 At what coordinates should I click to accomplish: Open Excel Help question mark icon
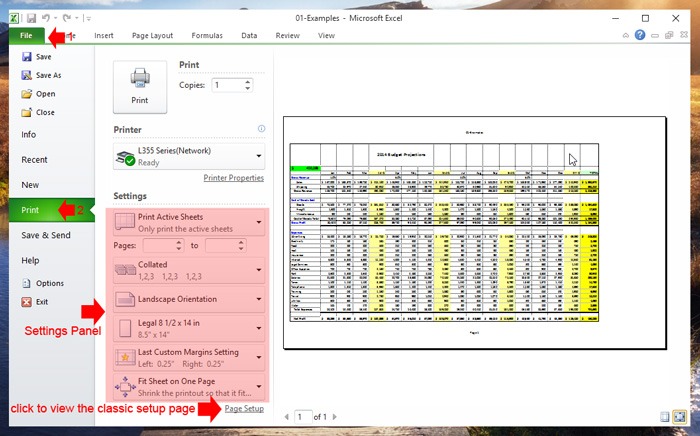point(640,35)
